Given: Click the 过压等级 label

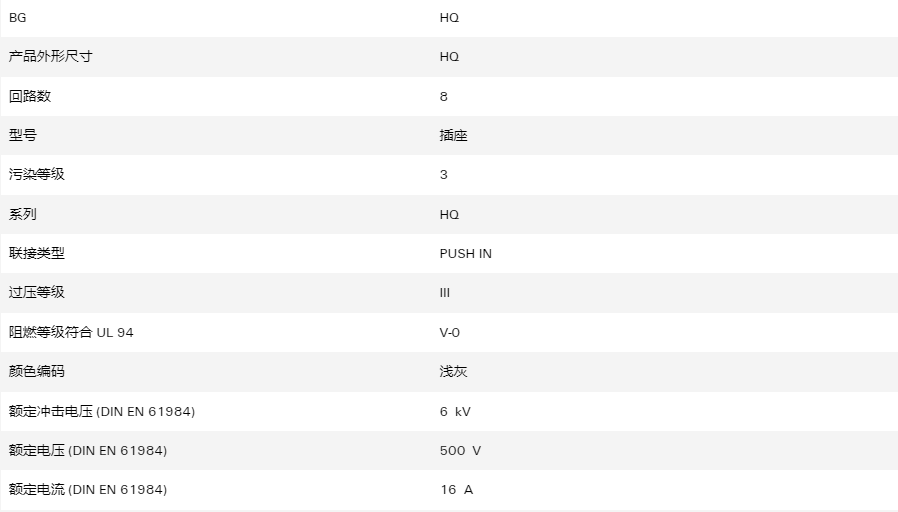Looking at the screenshot, I should 37,292.
